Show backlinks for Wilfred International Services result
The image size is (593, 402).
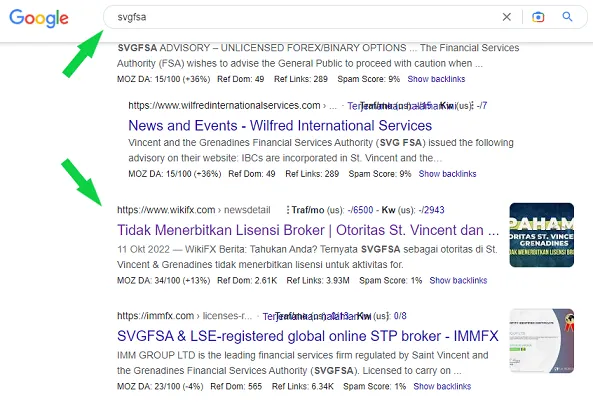pos(447,174)
